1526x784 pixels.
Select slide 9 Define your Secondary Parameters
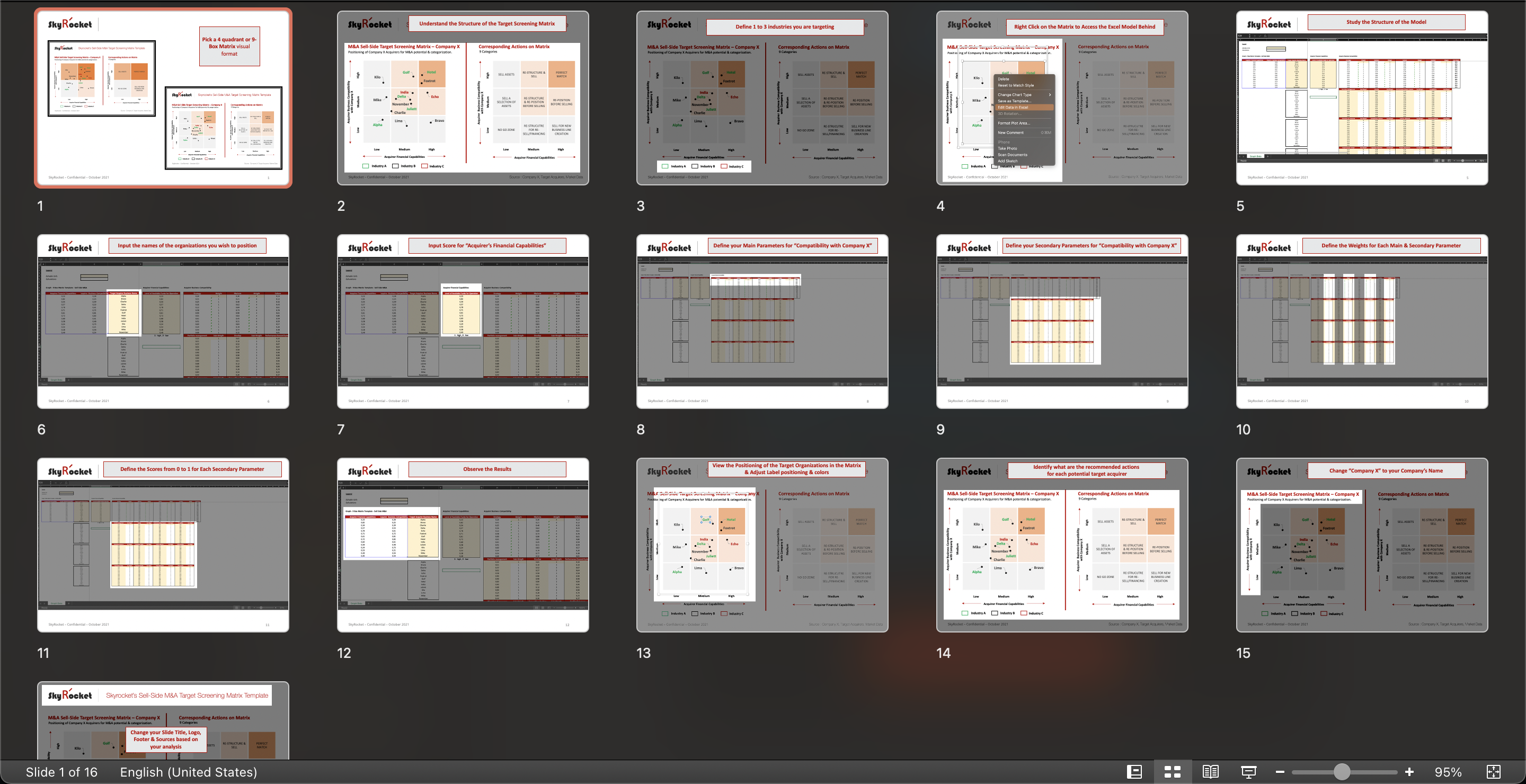[x=1062, y=322]
